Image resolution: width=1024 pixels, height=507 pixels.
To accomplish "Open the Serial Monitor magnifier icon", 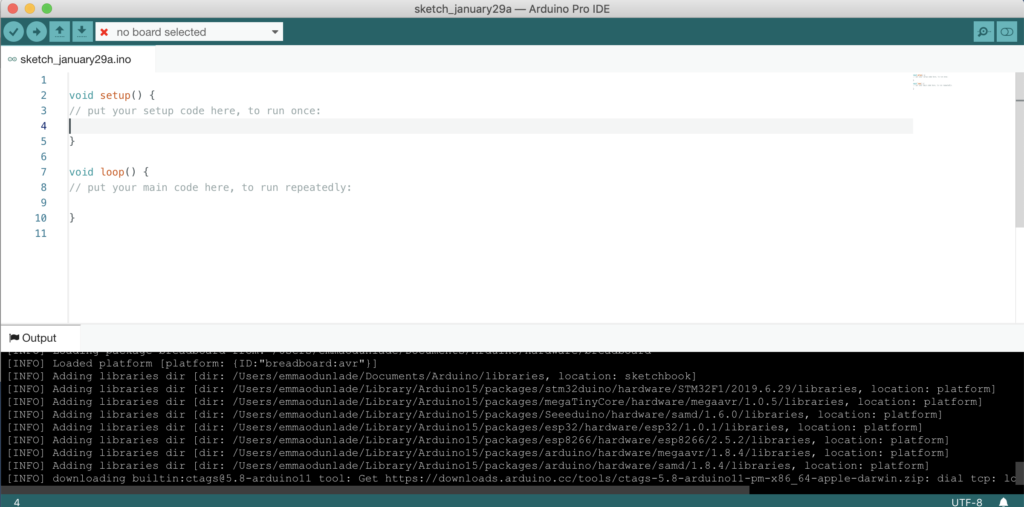I will pyautogui.click(x=983, y=32).
